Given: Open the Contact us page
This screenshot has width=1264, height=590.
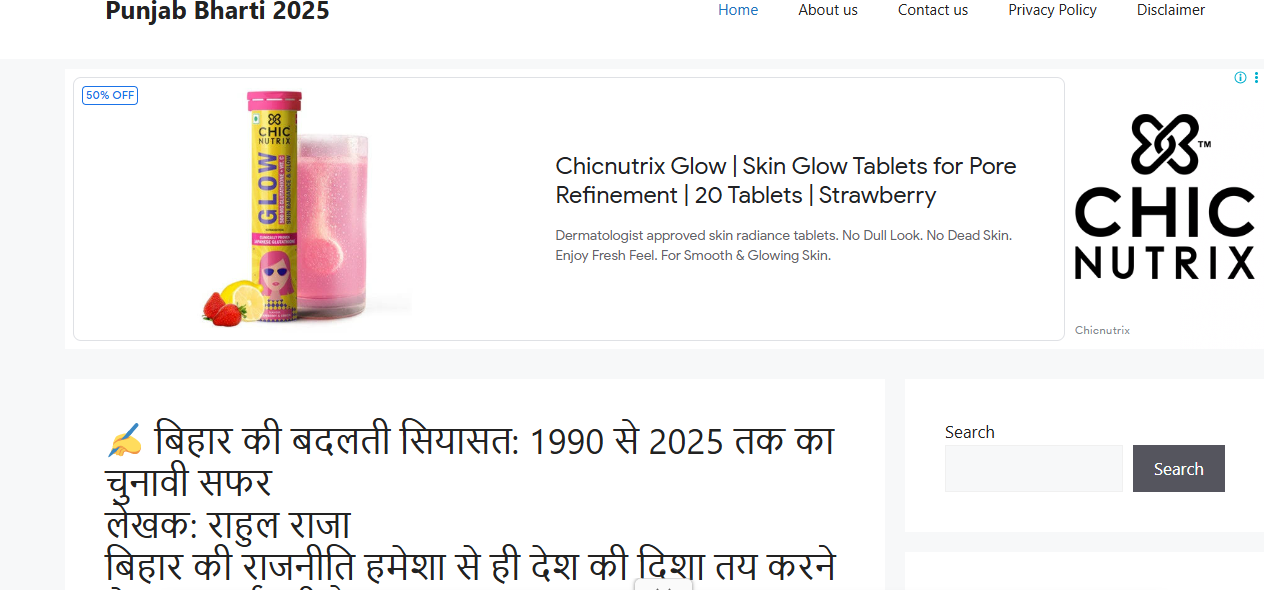Looking at the screenshot, I should (933, 10).
